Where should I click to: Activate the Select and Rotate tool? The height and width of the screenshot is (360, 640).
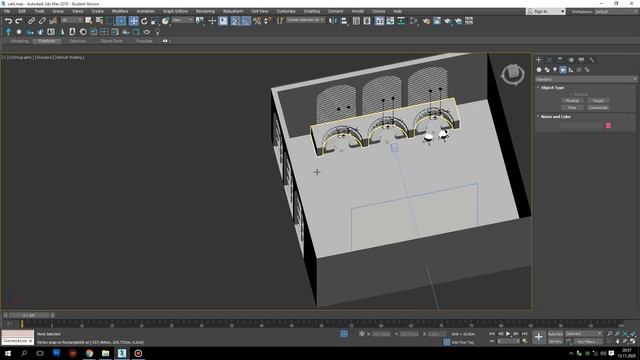(144, 21)
